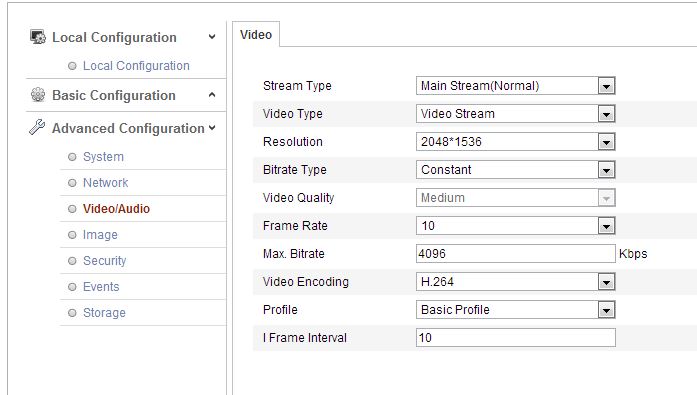Click the Frame Rate label
Viewport: 697px width, 395px height.
(295, 226)
